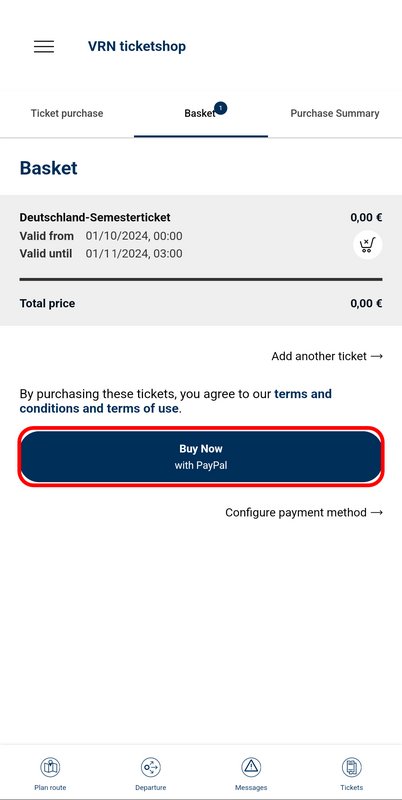
Task: Open terms and conditions link
Action: [175, 401]
